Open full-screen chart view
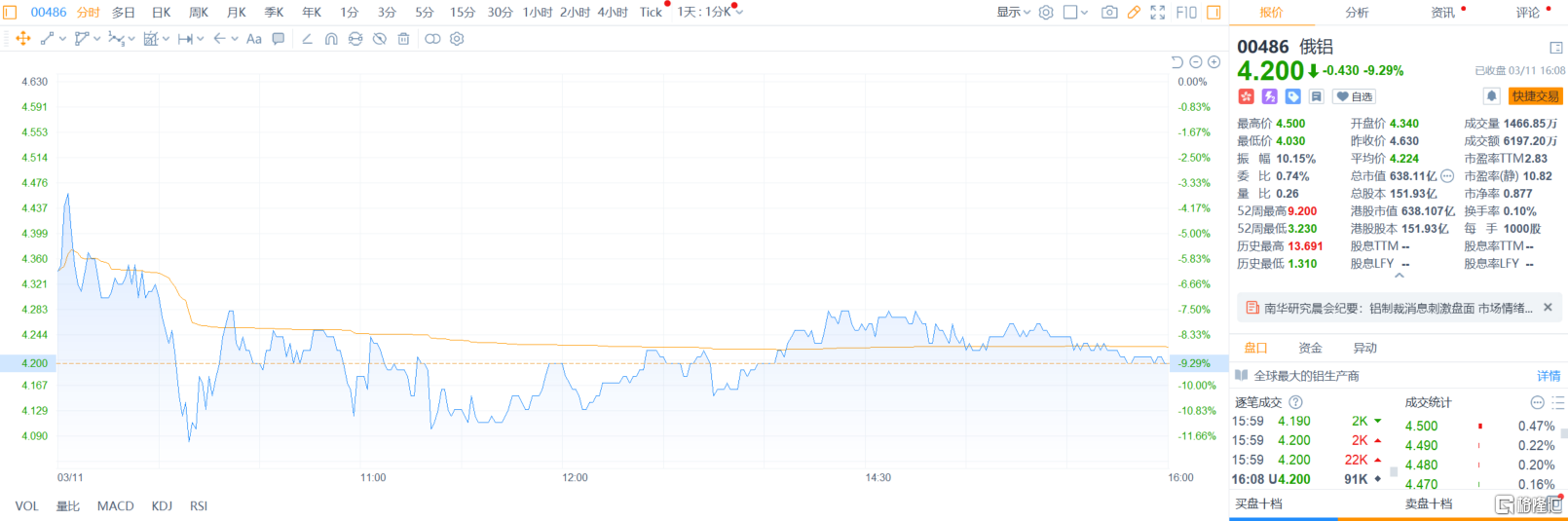Viewport: 1568px width, 521px height. [x=1158, y=13]
